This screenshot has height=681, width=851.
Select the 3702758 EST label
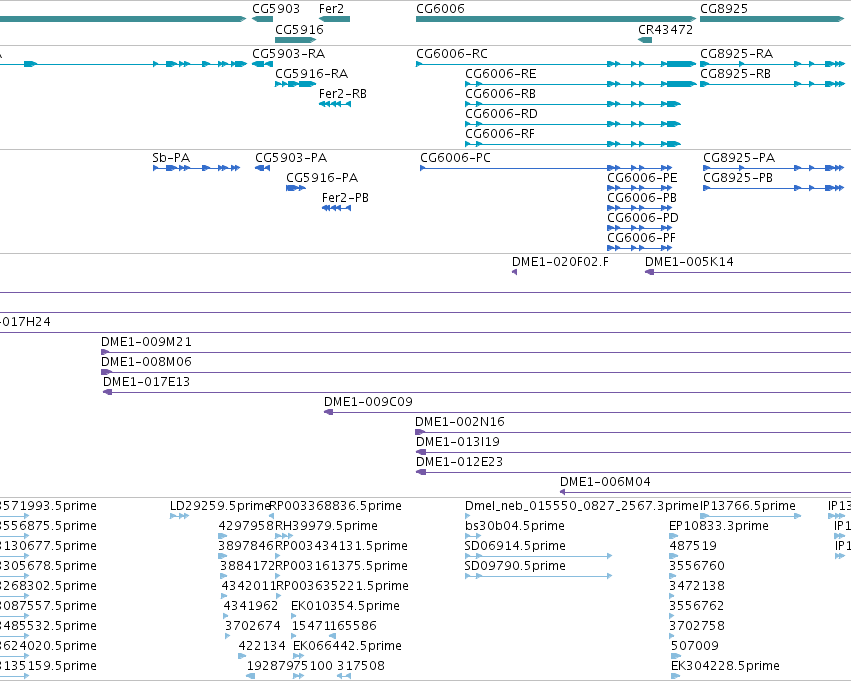pyautogui.click(x=697, y=626)
